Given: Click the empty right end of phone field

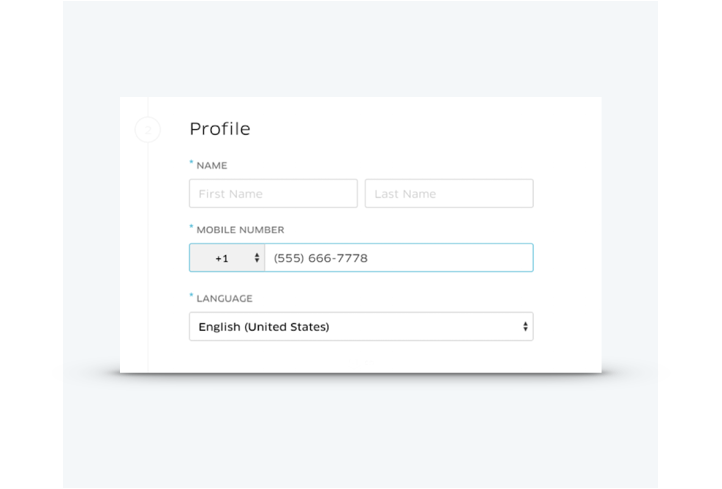Looking at the screenshot, I should (x=490, y=258).
